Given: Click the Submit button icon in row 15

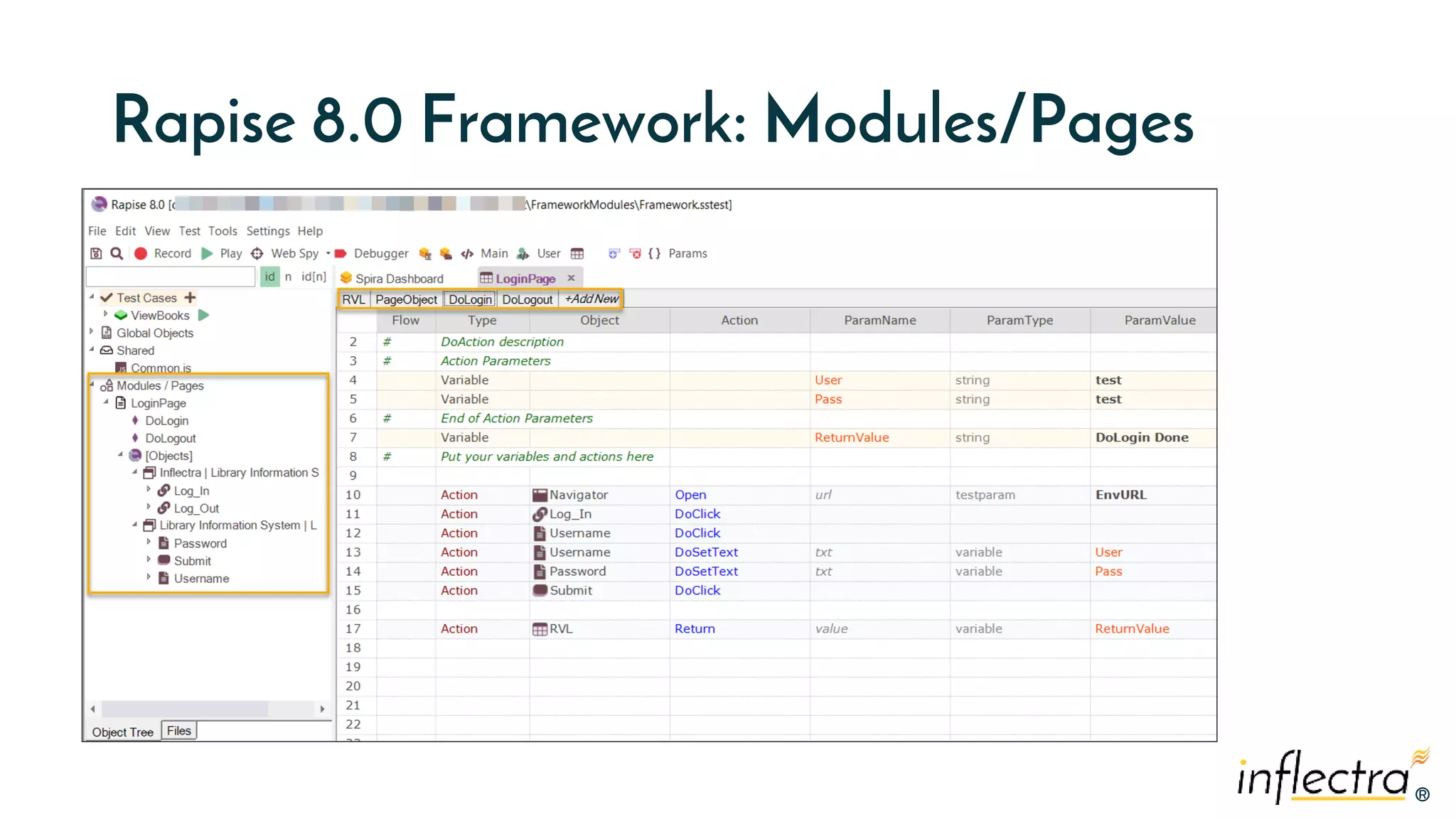Looking at the screenshot, I should click(540, 590).
